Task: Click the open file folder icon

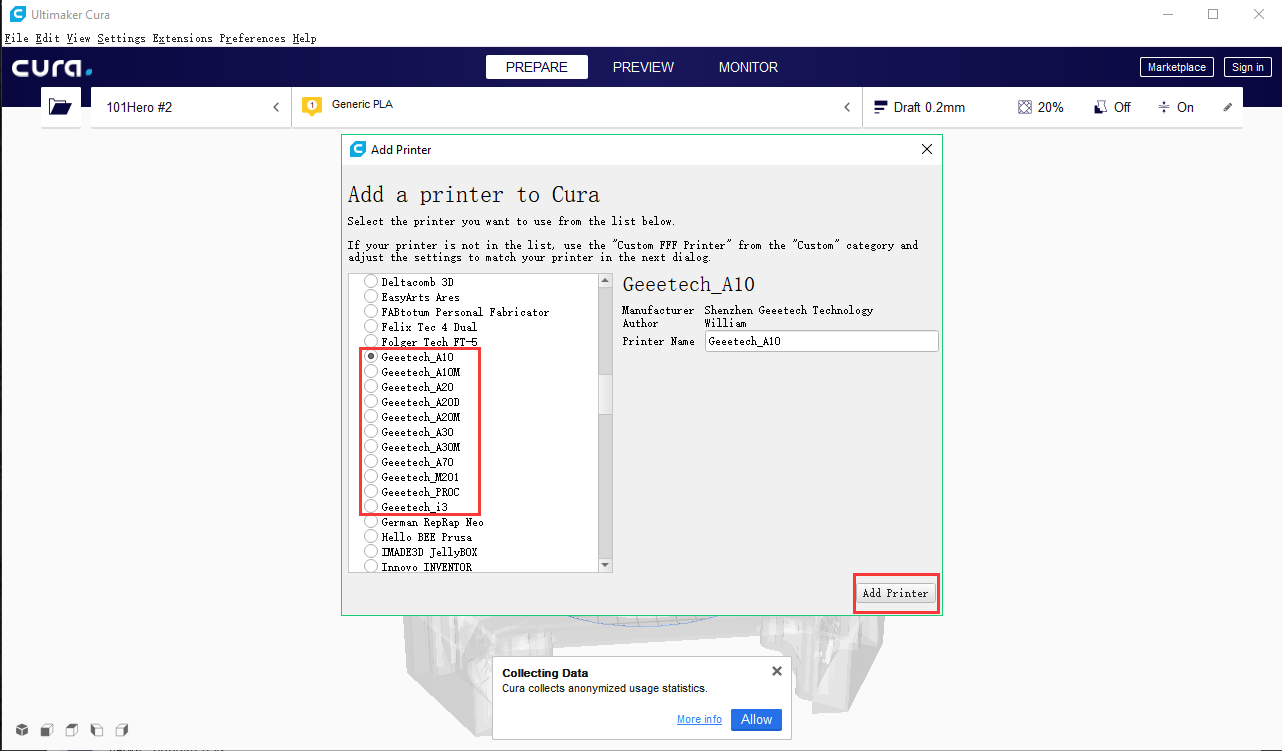Action: tap(60, 107)
